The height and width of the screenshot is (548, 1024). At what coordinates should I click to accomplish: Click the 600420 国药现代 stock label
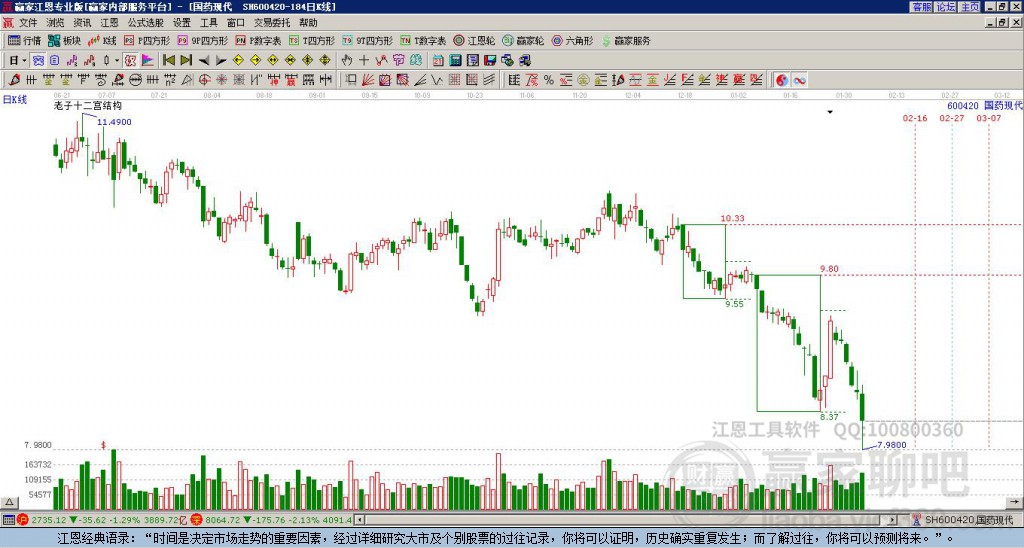[985, 106]
